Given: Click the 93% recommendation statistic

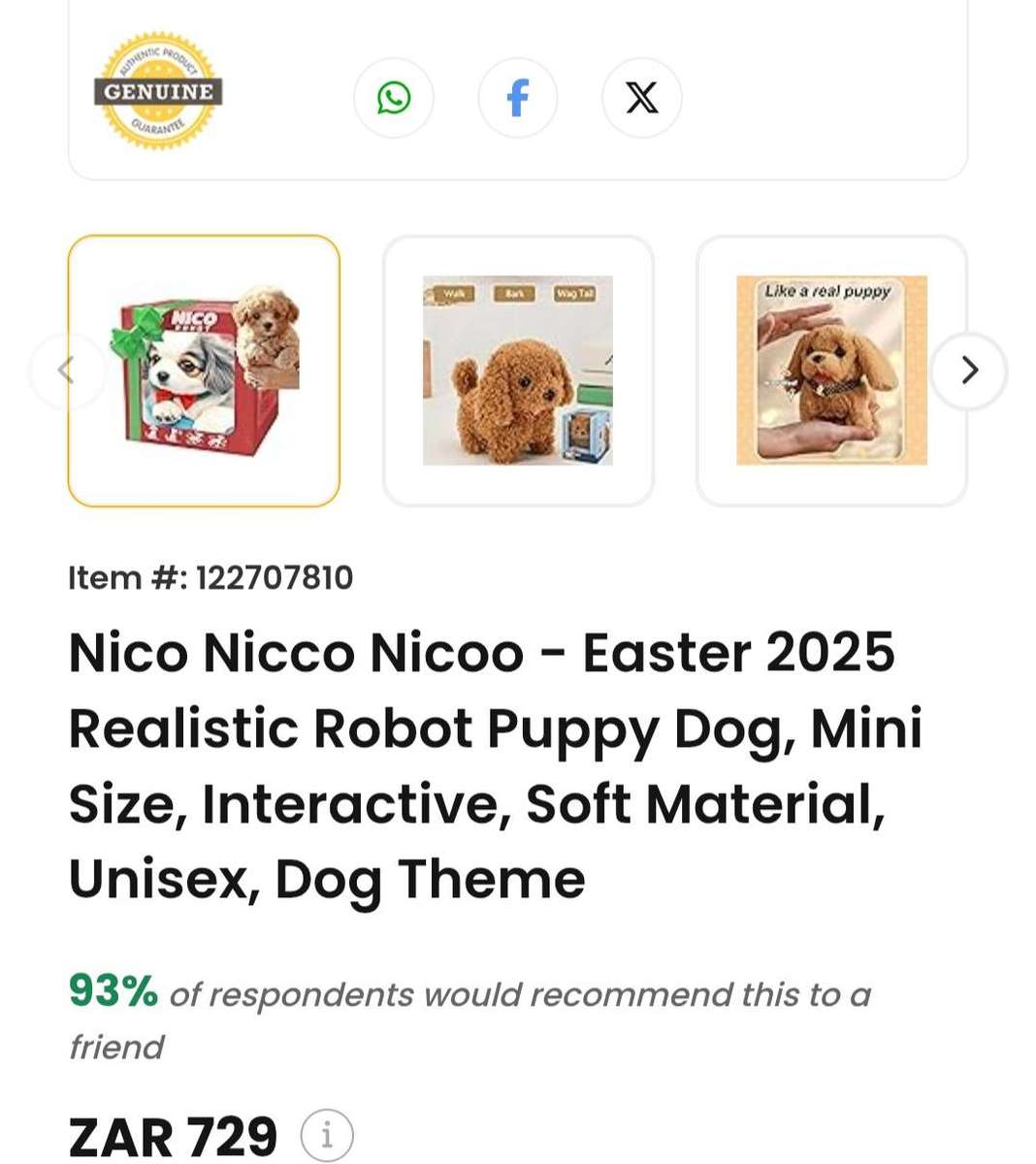Looking at the screenshot, I should coord(110,993).
